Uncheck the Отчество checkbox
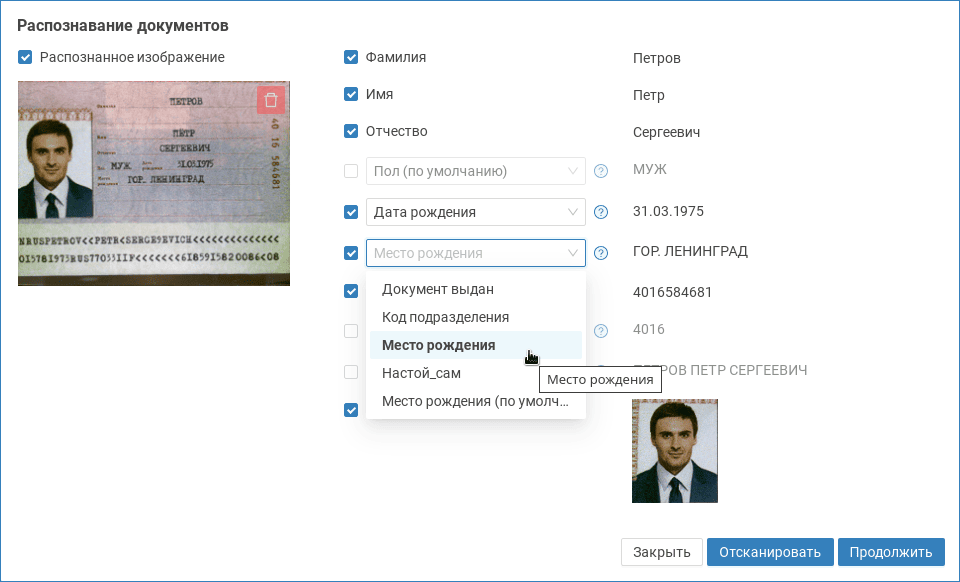Image resolution: width=960 pixels, height=582 pixels. click(351, 131)
